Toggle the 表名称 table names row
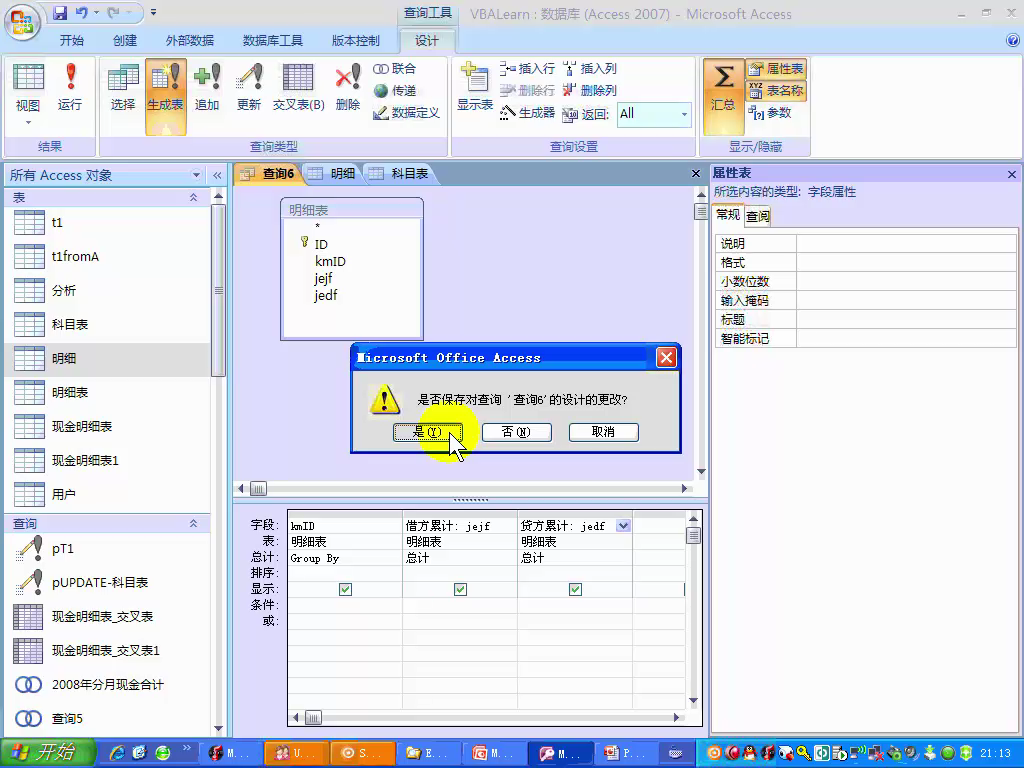Screen dimensions: 1024x768 tap(776, 91)
